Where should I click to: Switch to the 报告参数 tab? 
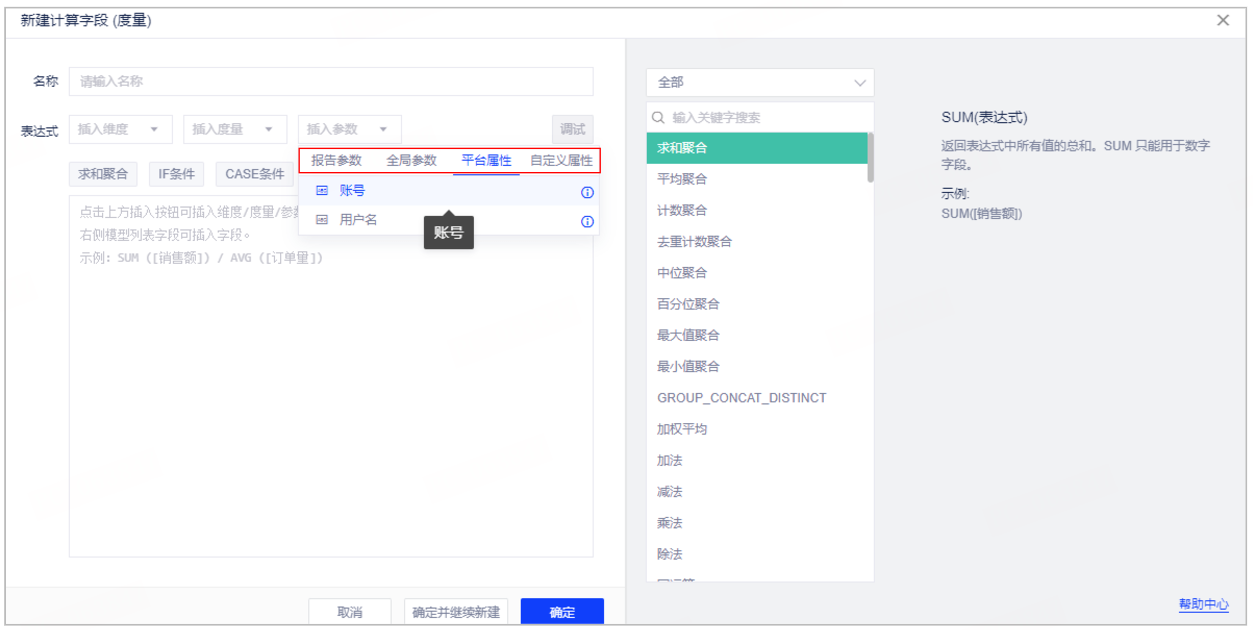click(336, 161)
